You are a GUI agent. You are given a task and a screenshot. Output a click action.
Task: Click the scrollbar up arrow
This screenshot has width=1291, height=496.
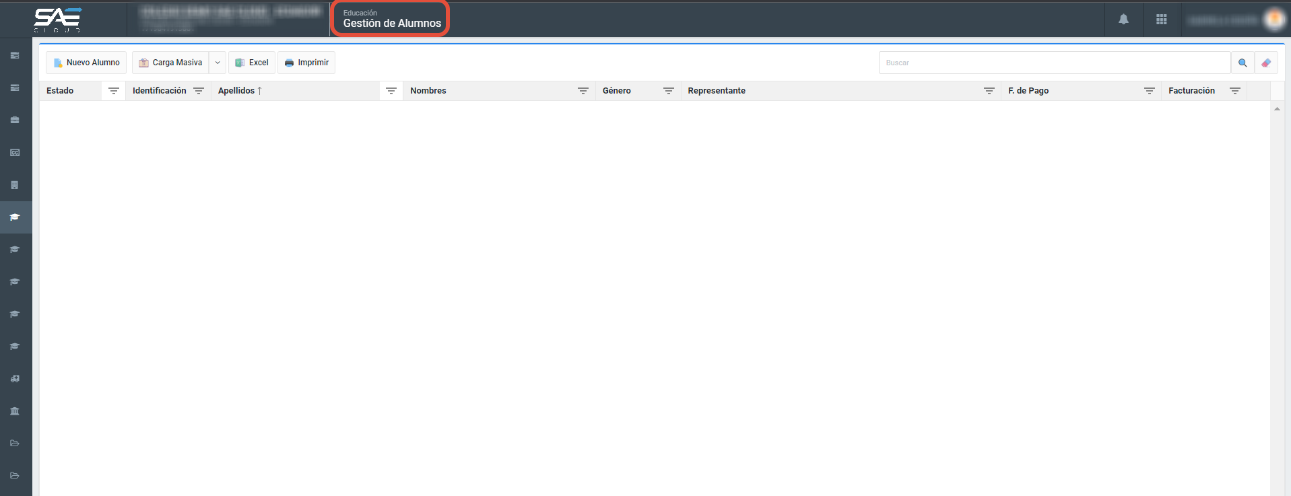pyautogui.click(x=1276, y=108)
